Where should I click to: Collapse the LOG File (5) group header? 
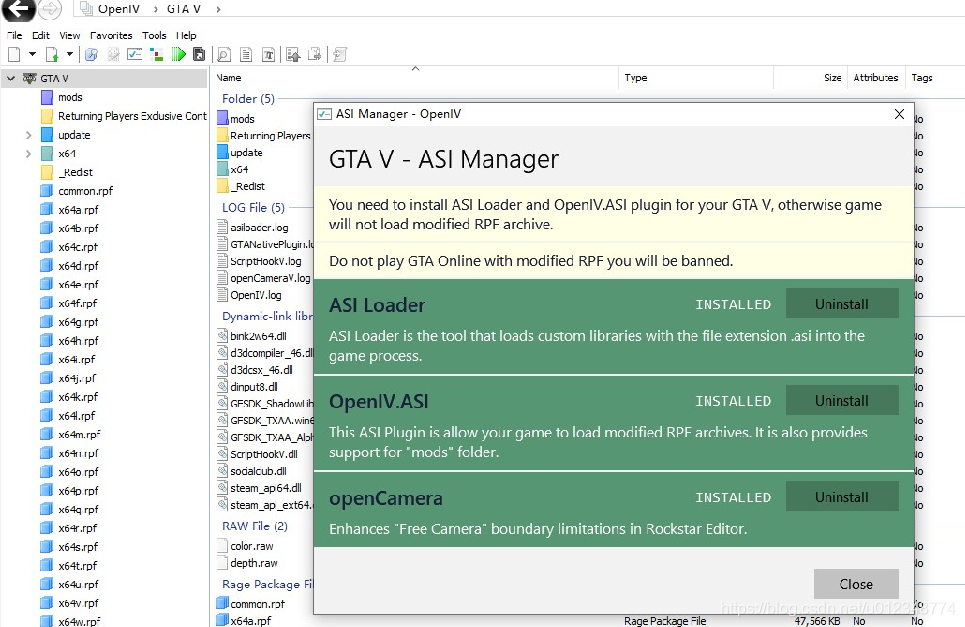click(253, 207)
